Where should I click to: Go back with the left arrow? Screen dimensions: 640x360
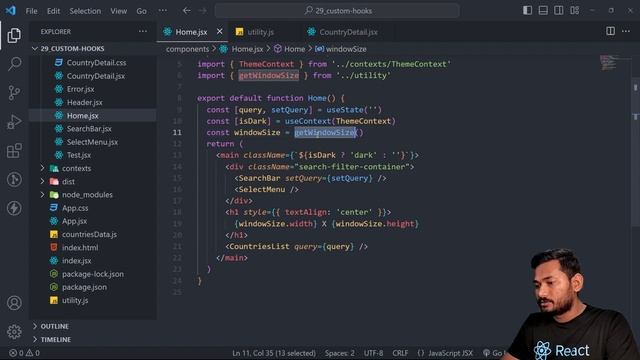tap(187, 11)
